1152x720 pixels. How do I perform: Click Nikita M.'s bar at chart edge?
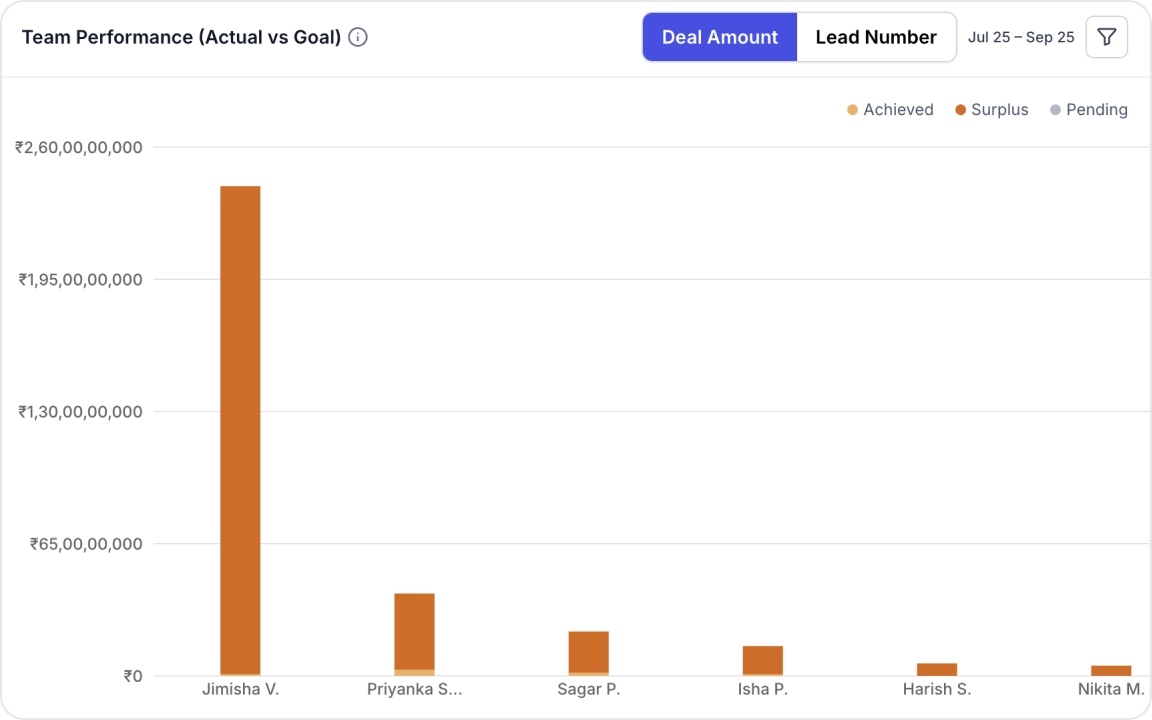tap(1110, 670)
